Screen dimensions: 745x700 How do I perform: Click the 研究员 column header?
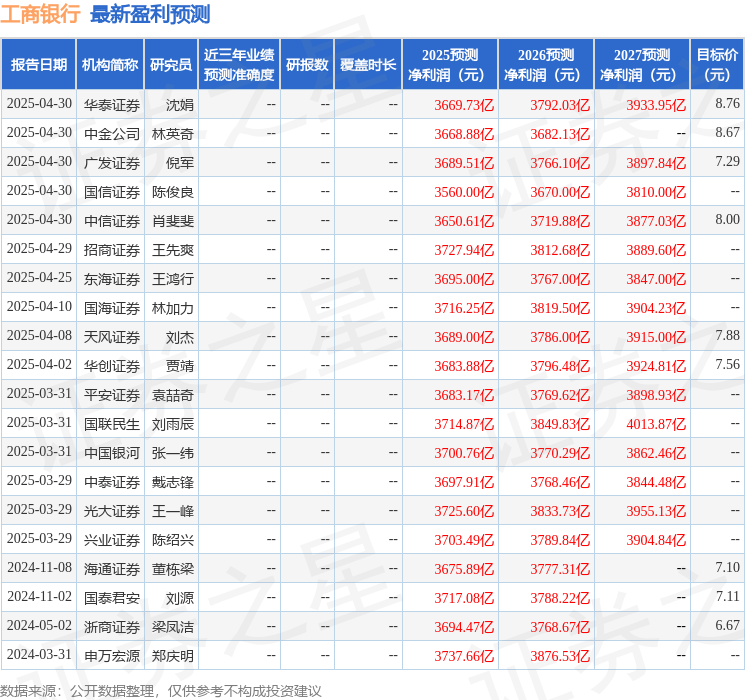(171, 64)
